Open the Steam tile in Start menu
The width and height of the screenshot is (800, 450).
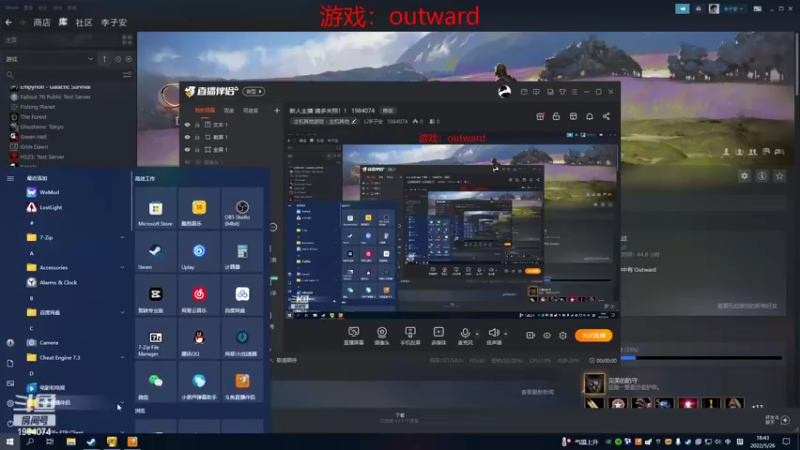(x=156, y=252)
